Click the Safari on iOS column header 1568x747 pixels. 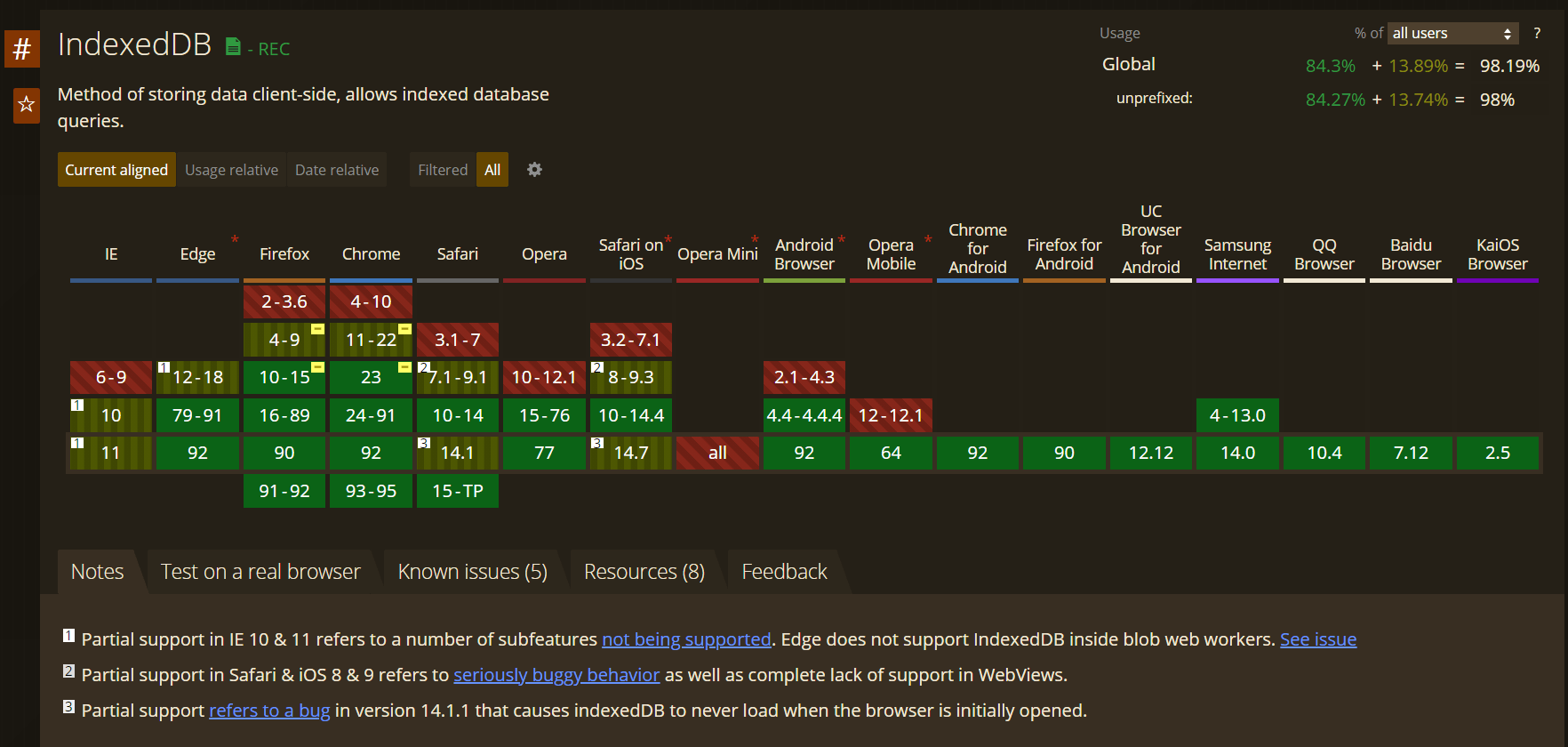[x=631, y=254]
